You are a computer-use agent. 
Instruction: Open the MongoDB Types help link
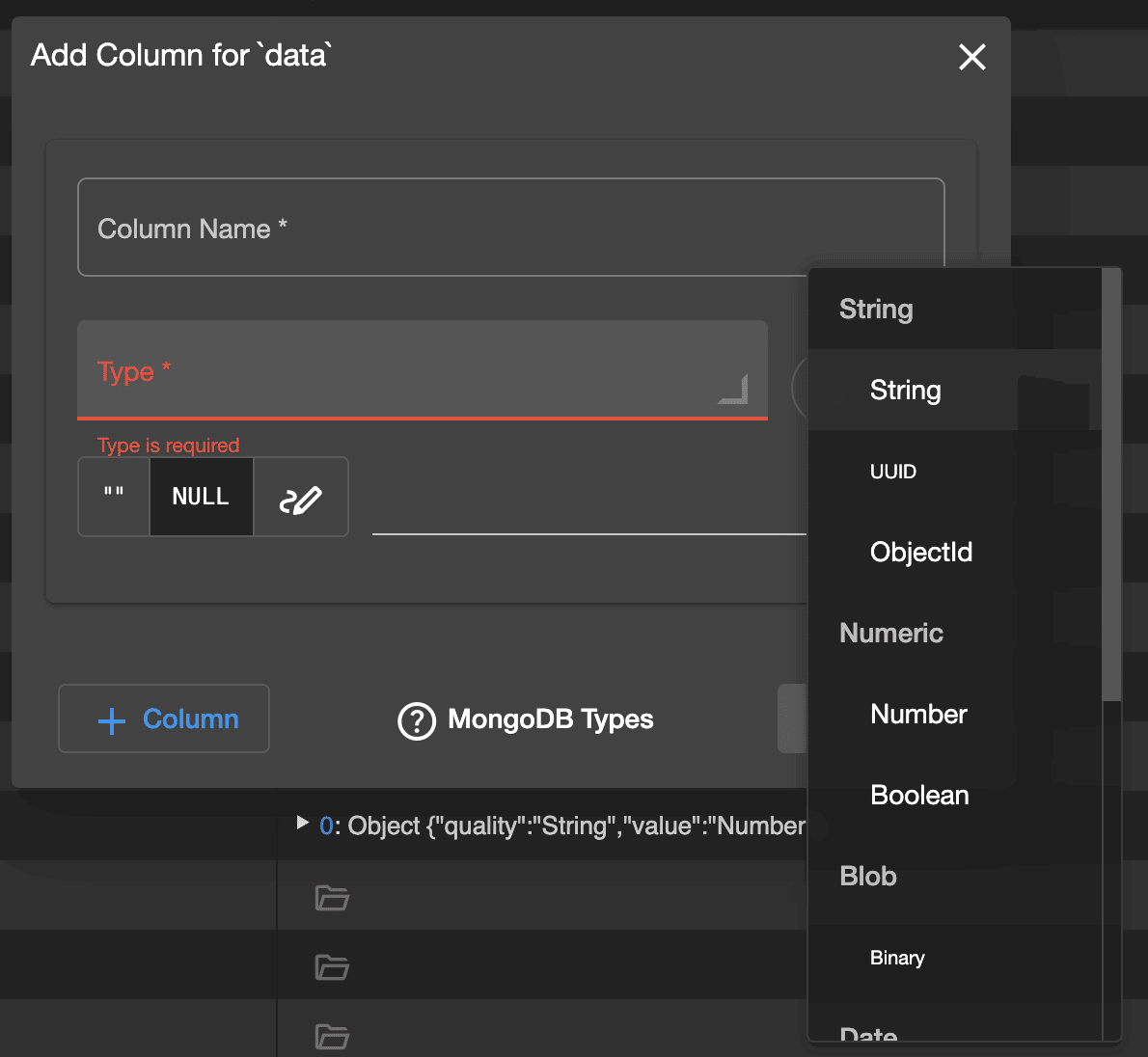[550, 719]
